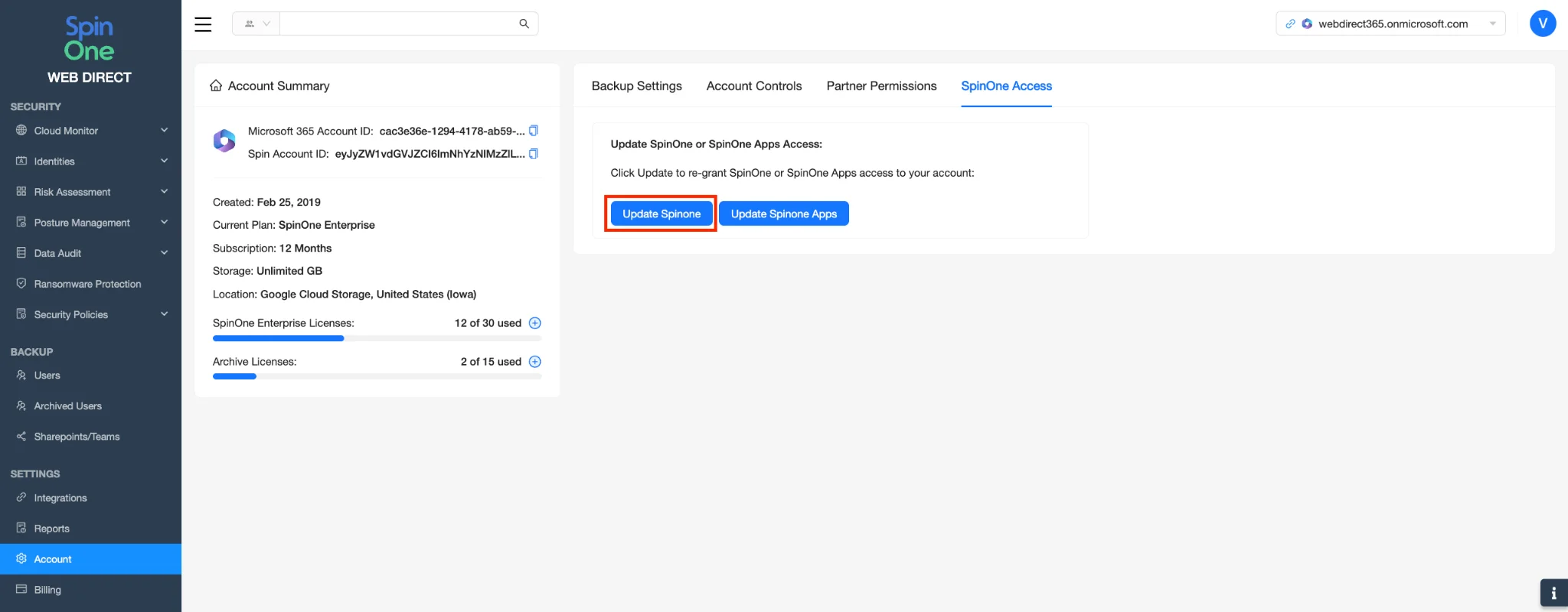The width and height of the screenshot is (1568, 612).
Task: Go to the Billing page
Action: (90, 590)
